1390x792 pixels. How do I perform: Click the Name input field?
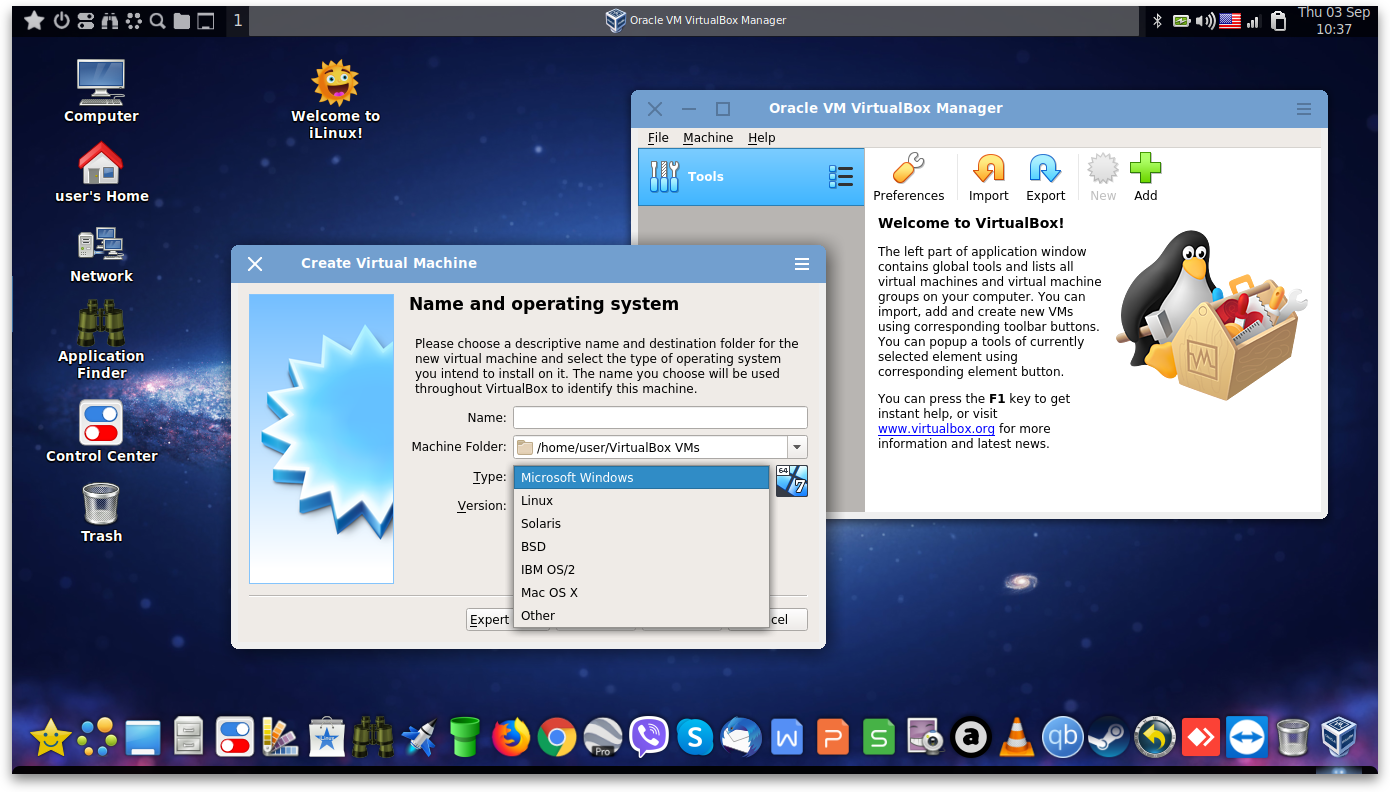click(x=660, y=418)
